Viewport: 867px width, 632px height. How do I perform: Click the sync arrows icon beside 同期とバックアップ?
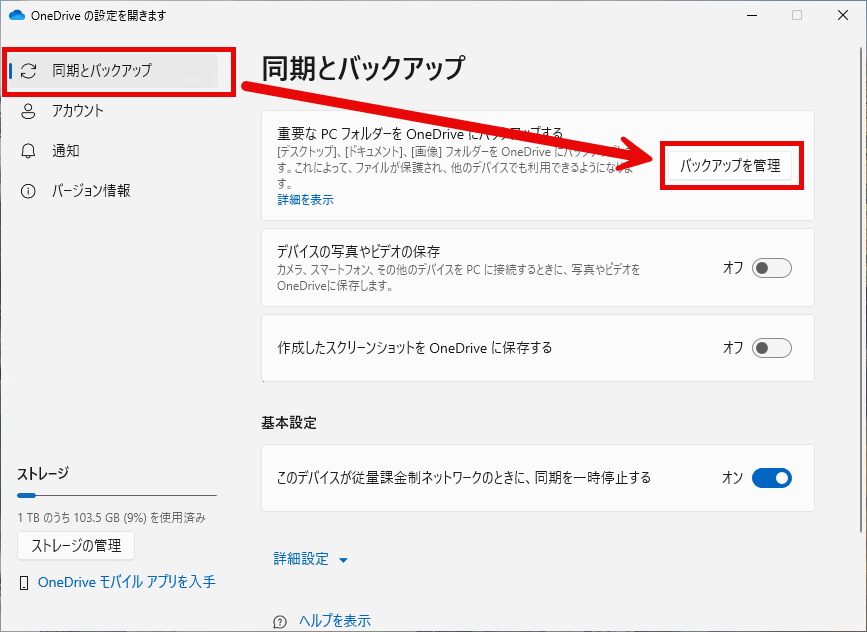(29, 71)
